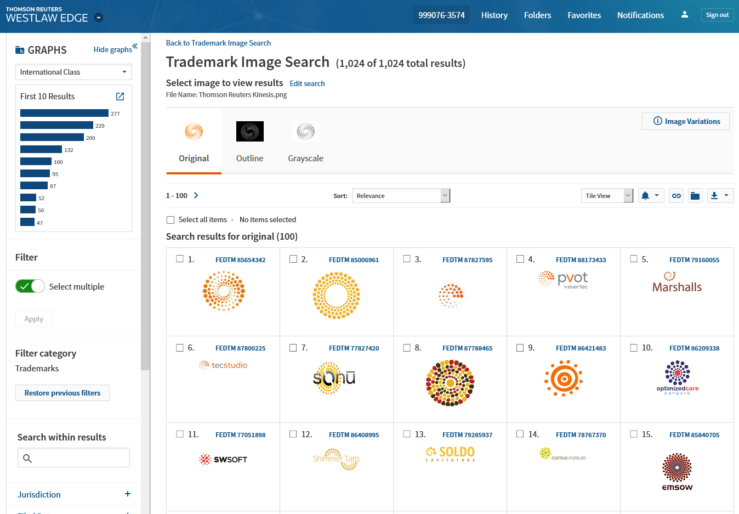Open the 999076-3574 client ID selector
Viewport: 739px width, 514px height.
tap(441, 15)
